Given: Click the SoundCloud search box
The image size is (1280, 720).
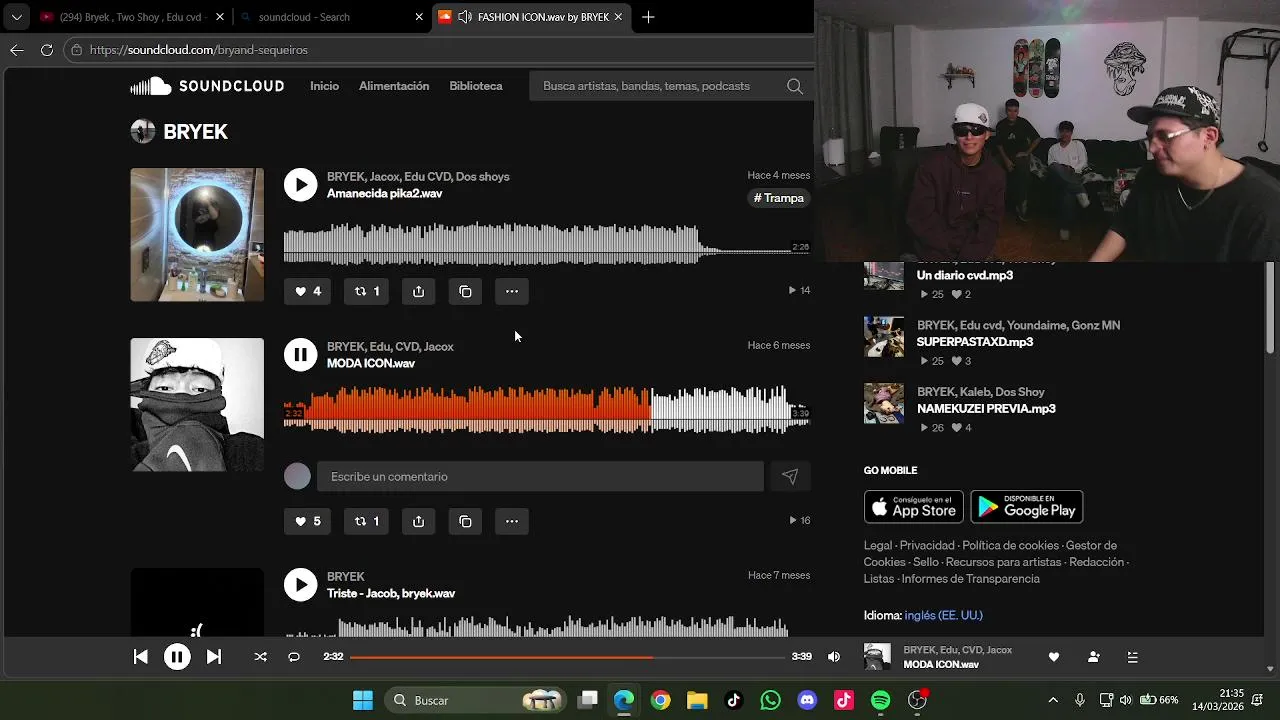Looking at the screenshot, I should tap(670, 86).
